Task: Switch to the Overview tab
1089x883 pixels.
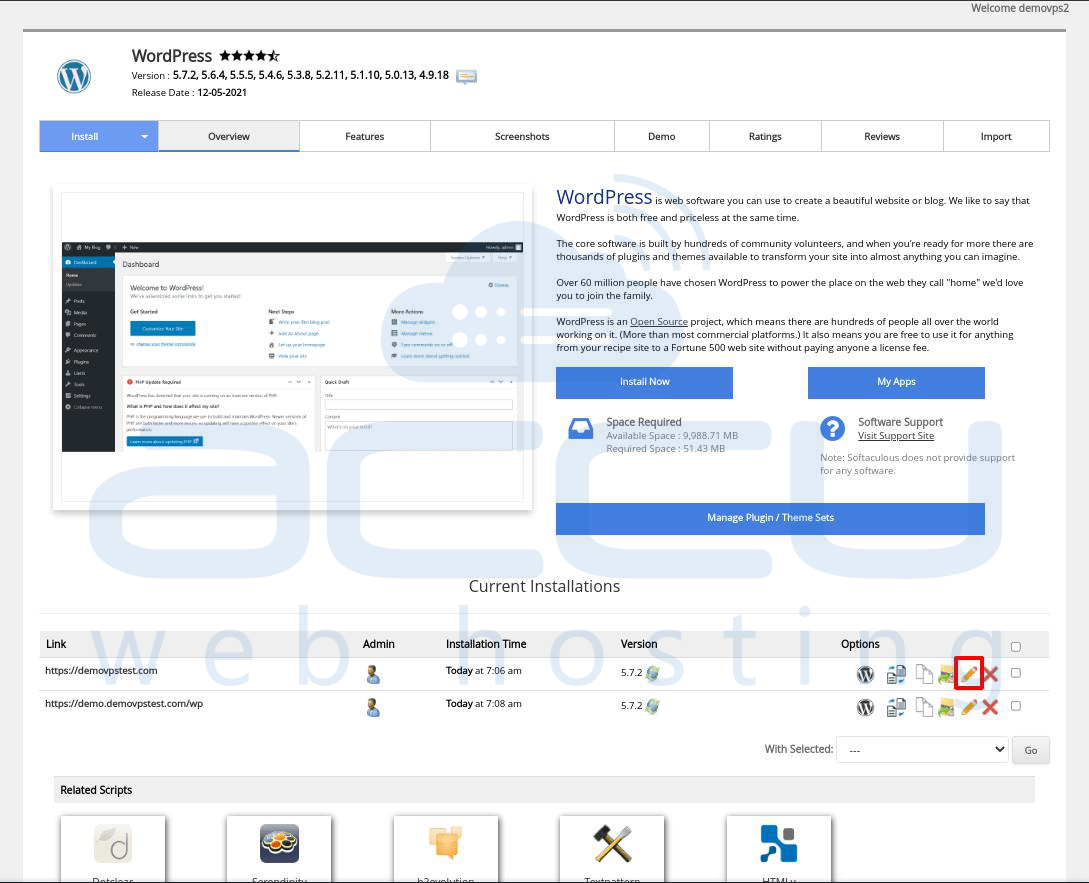Action: [x=228, y=136]
